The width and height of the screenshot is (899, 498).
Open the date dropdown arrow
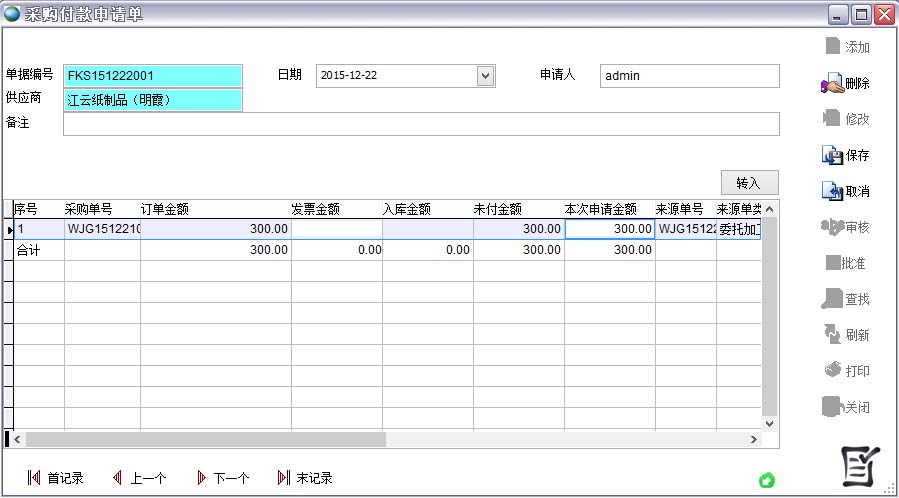(486, 76)
